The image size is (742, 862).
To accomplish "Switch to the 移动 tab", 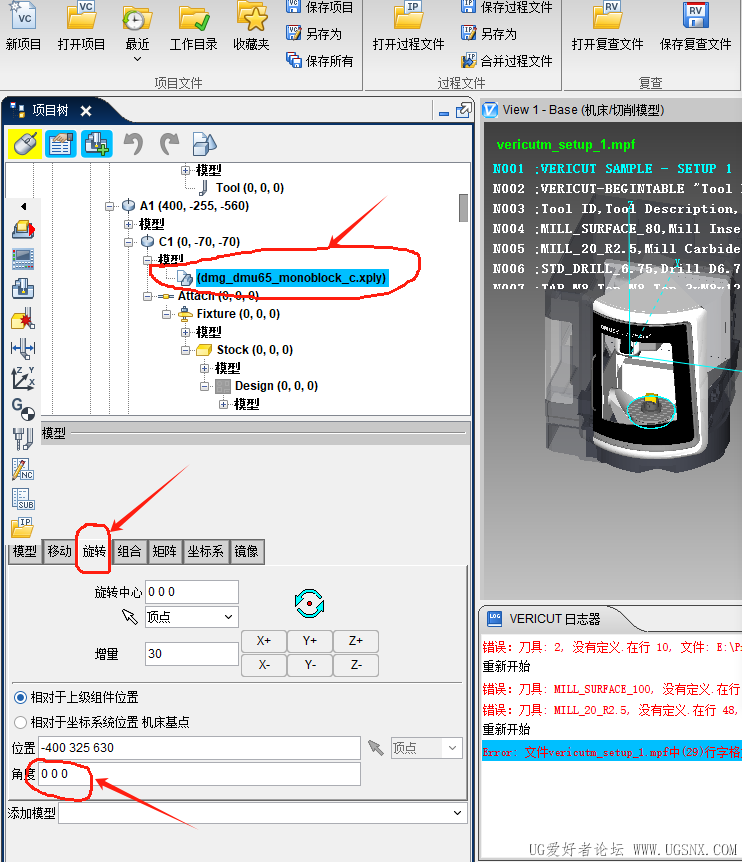I will pyautogui.click(x=59, y=551).
